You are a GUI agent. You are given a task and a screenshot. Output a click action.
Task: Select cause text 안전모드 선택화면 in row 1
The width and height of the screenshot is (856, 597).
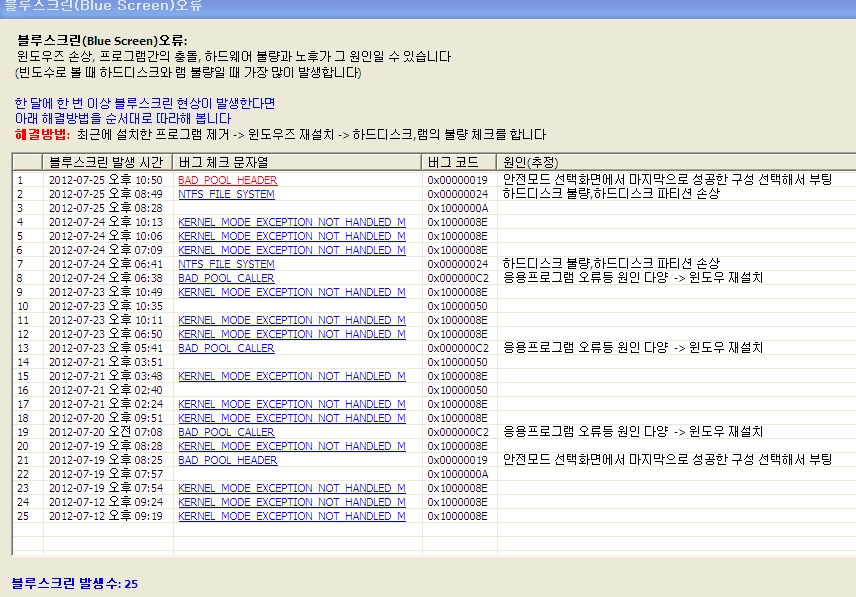(x=667, y=180)
